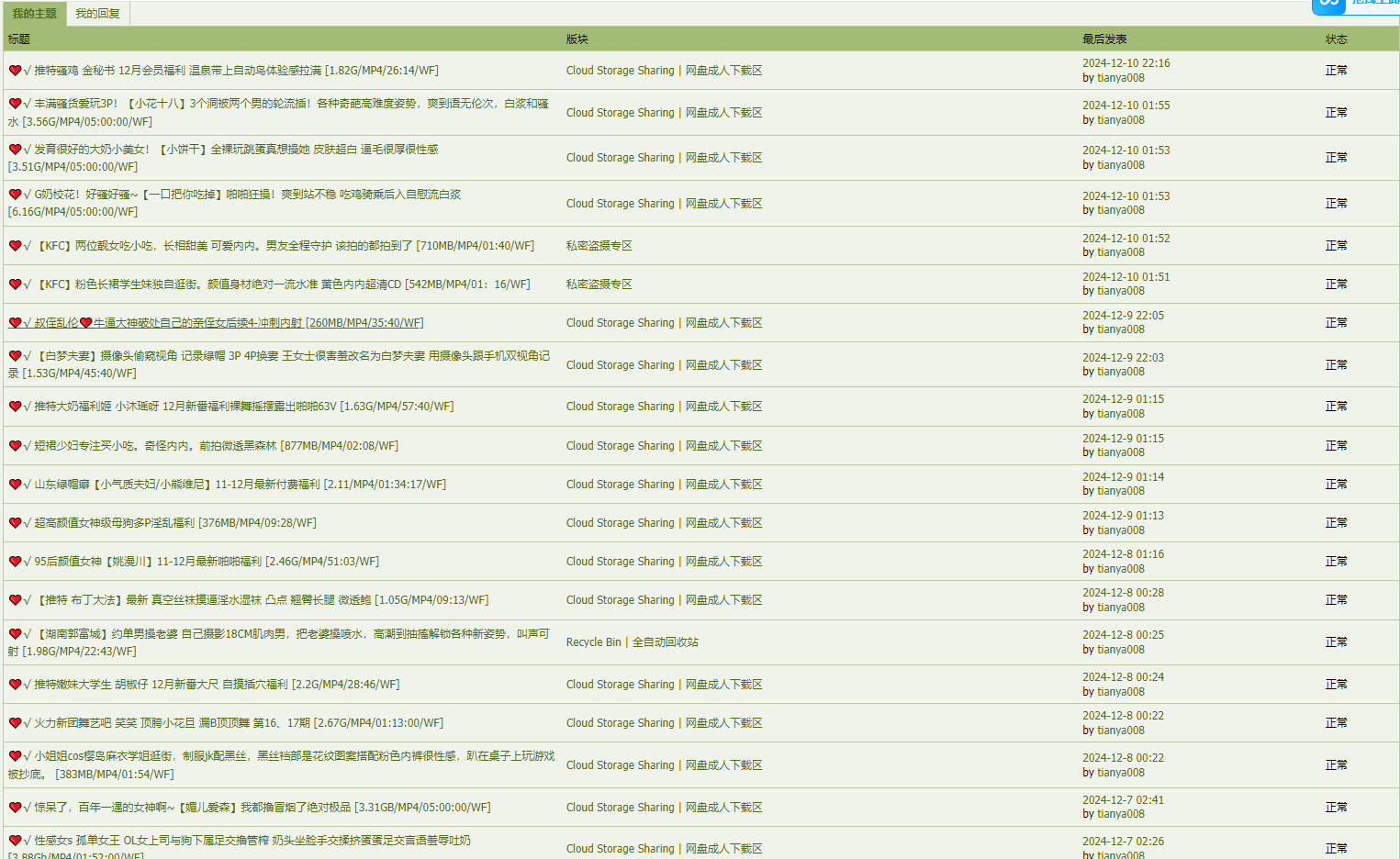
Task: Click the heart icon in the 2024-12-9 01:14 row
Action: 15,485
